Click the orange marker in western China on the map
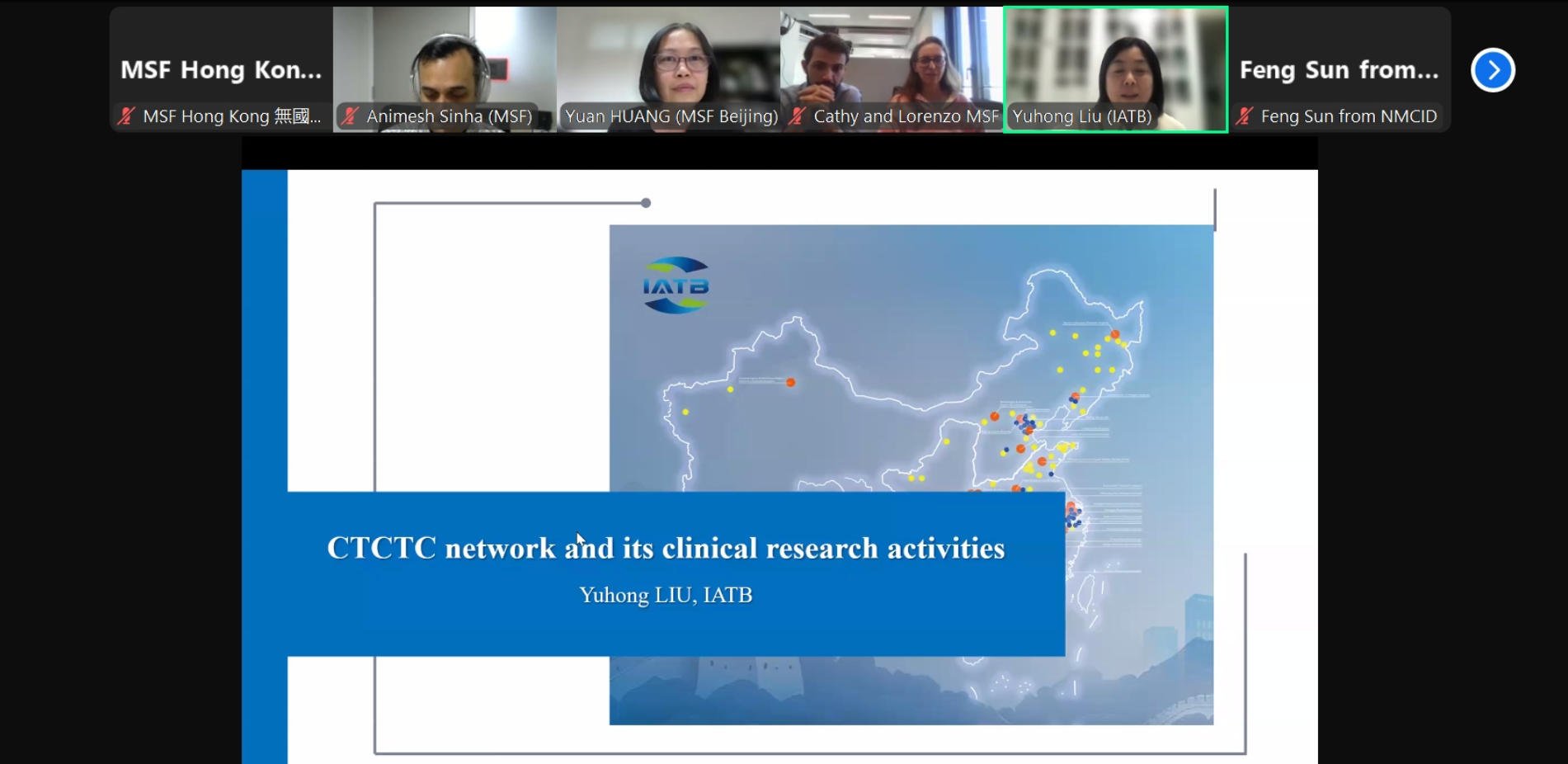The image size is (1568, 764). pyautogui.click(x=790, y=382)
